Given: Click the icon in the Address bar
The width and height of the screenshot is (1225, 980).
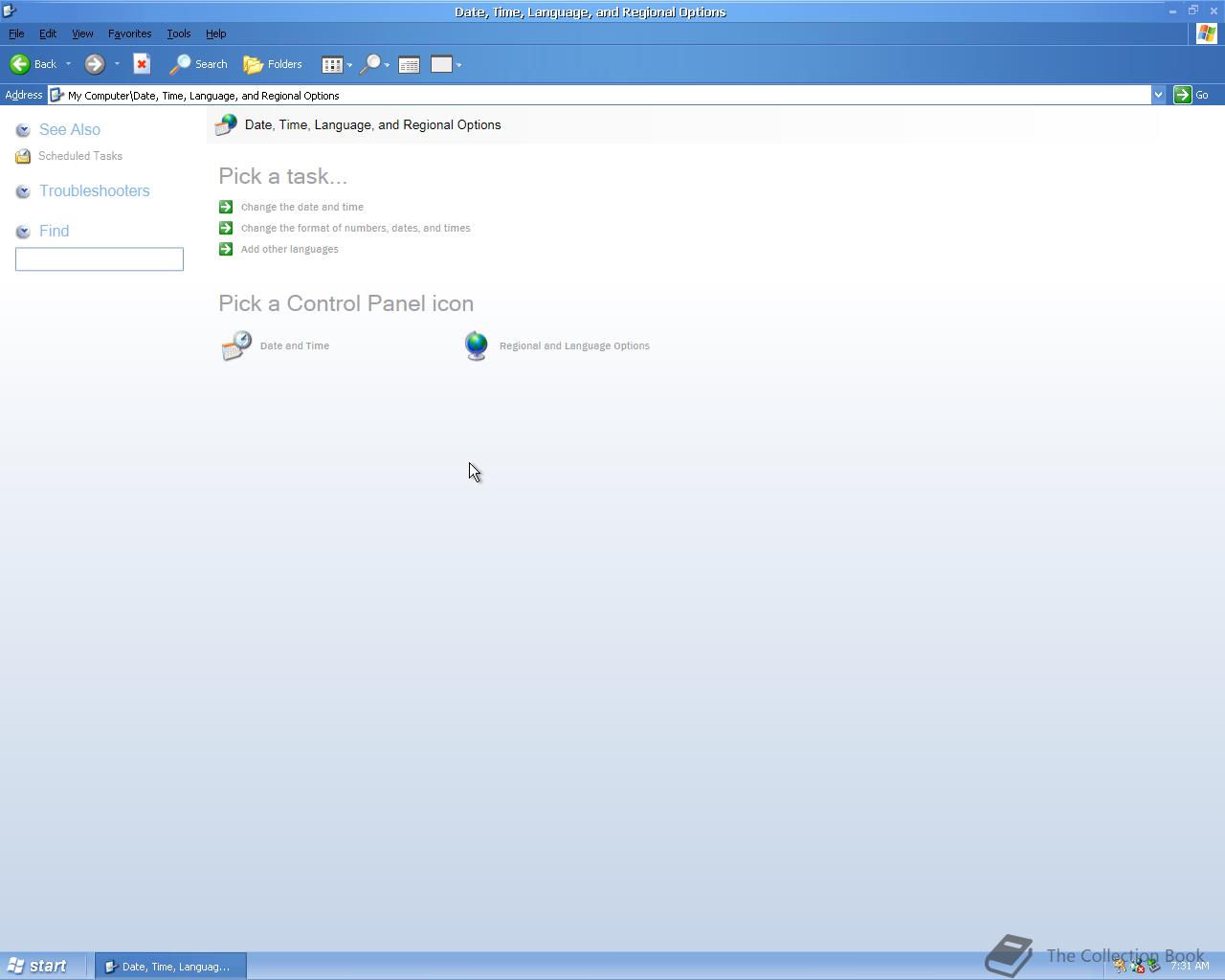Looking at the screenshot, I should coord(56,95).
